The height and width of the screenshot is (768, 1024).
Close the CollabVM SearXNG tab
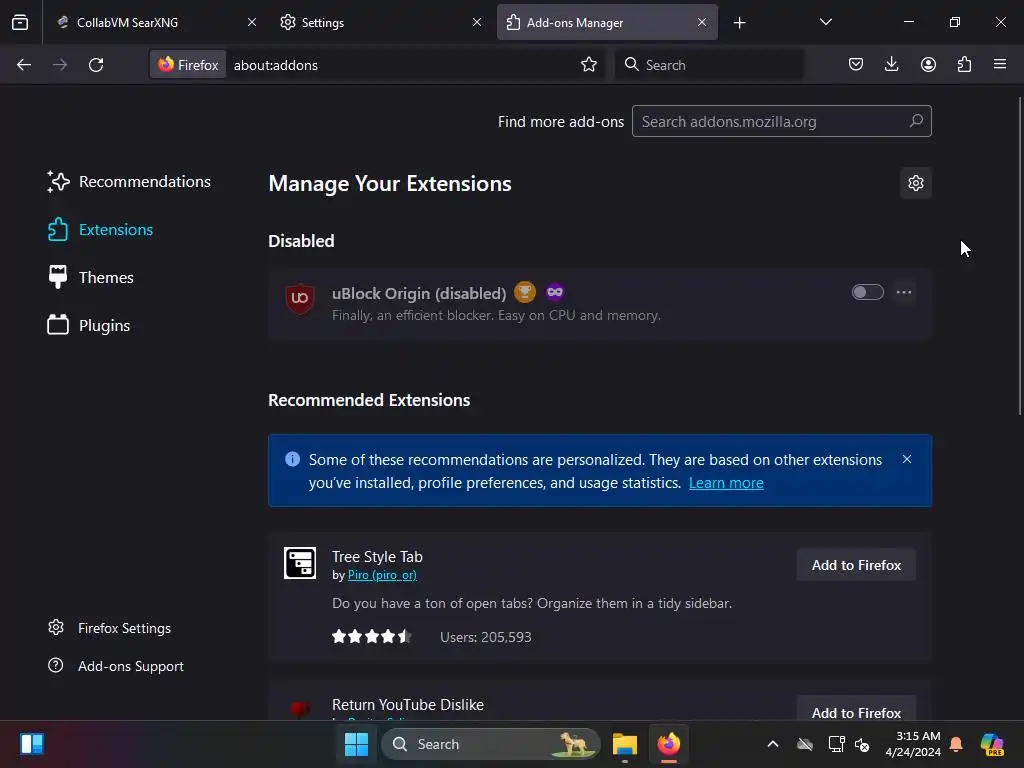(252, 22)
